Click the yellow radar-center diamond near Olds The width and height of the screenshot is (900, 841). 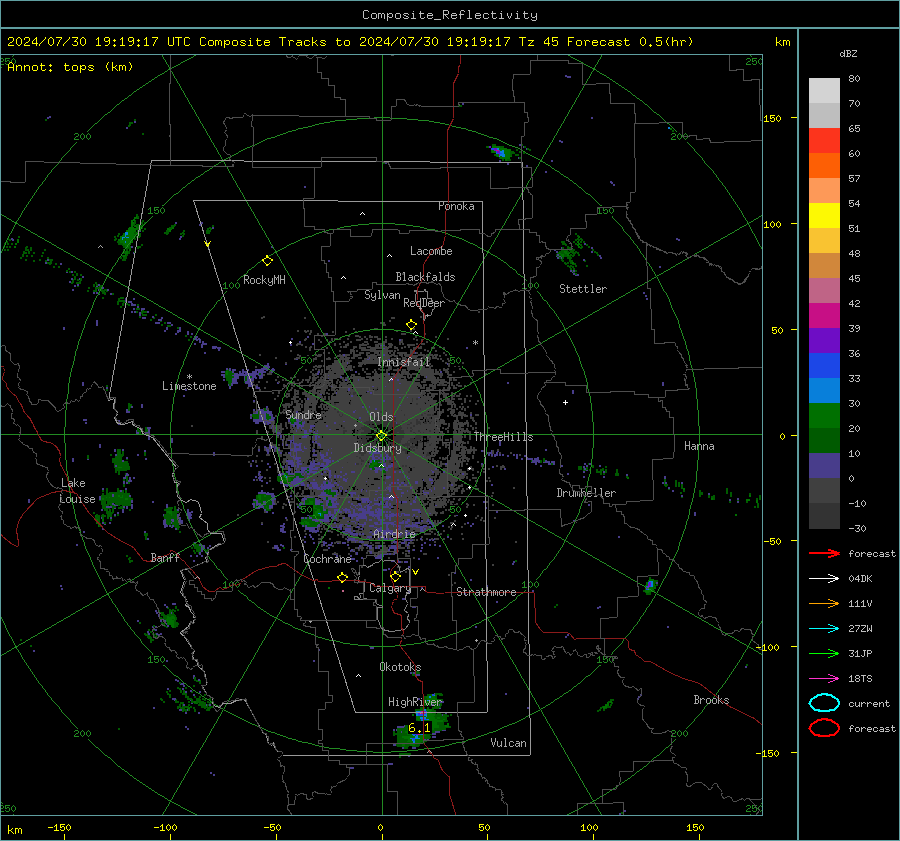[x=381, y=436]
